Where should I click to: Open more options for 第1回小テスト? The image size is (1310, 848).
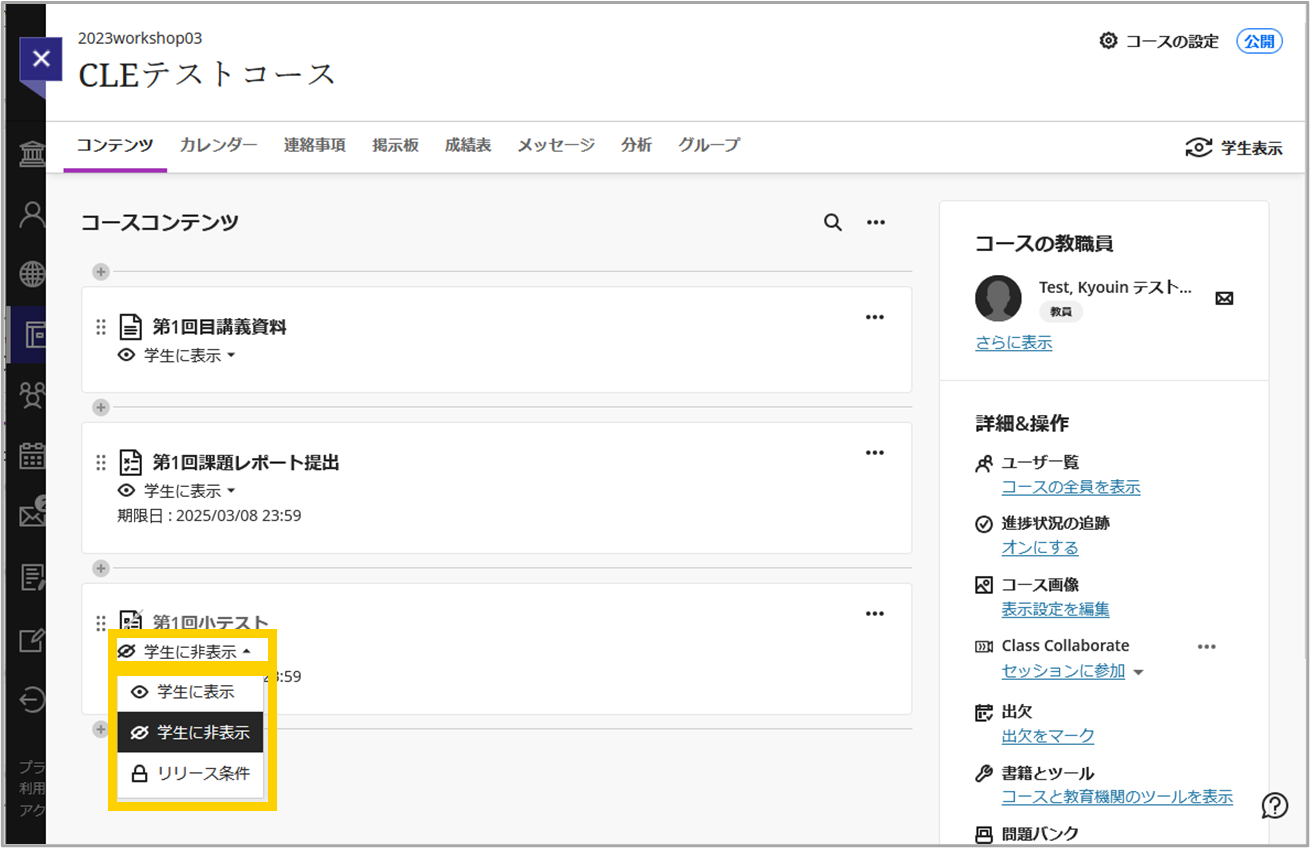coord(875,614)
